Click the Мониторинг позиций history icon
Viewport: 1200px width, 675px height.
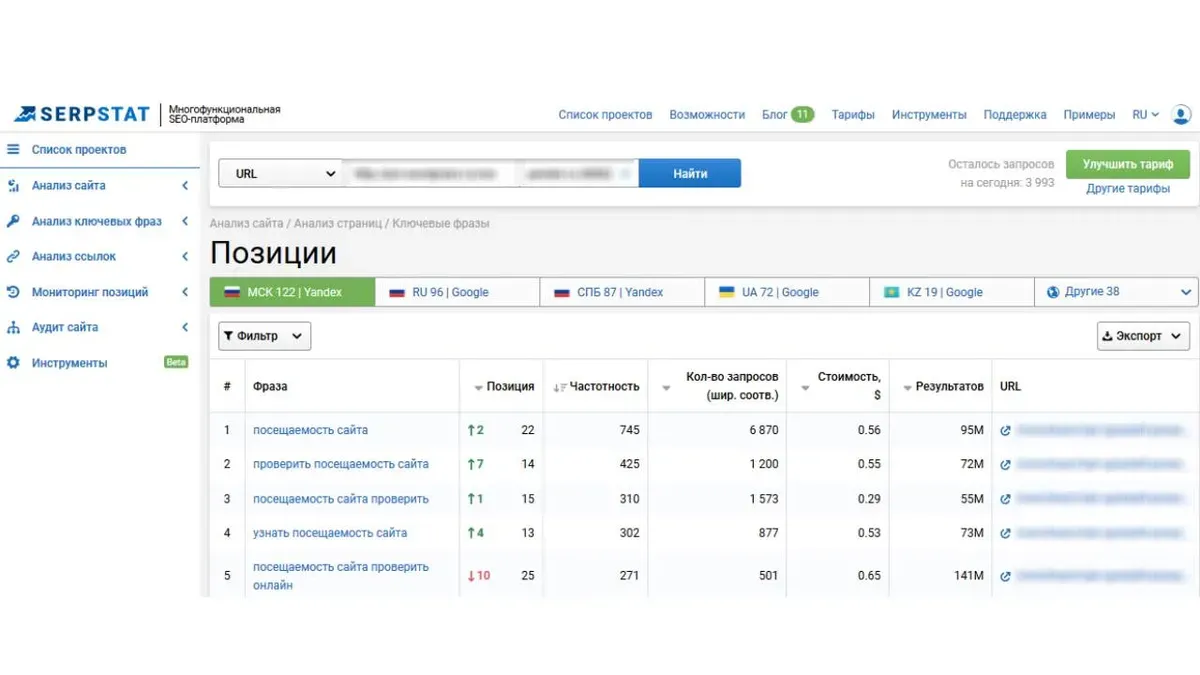(x=13, y=292)
